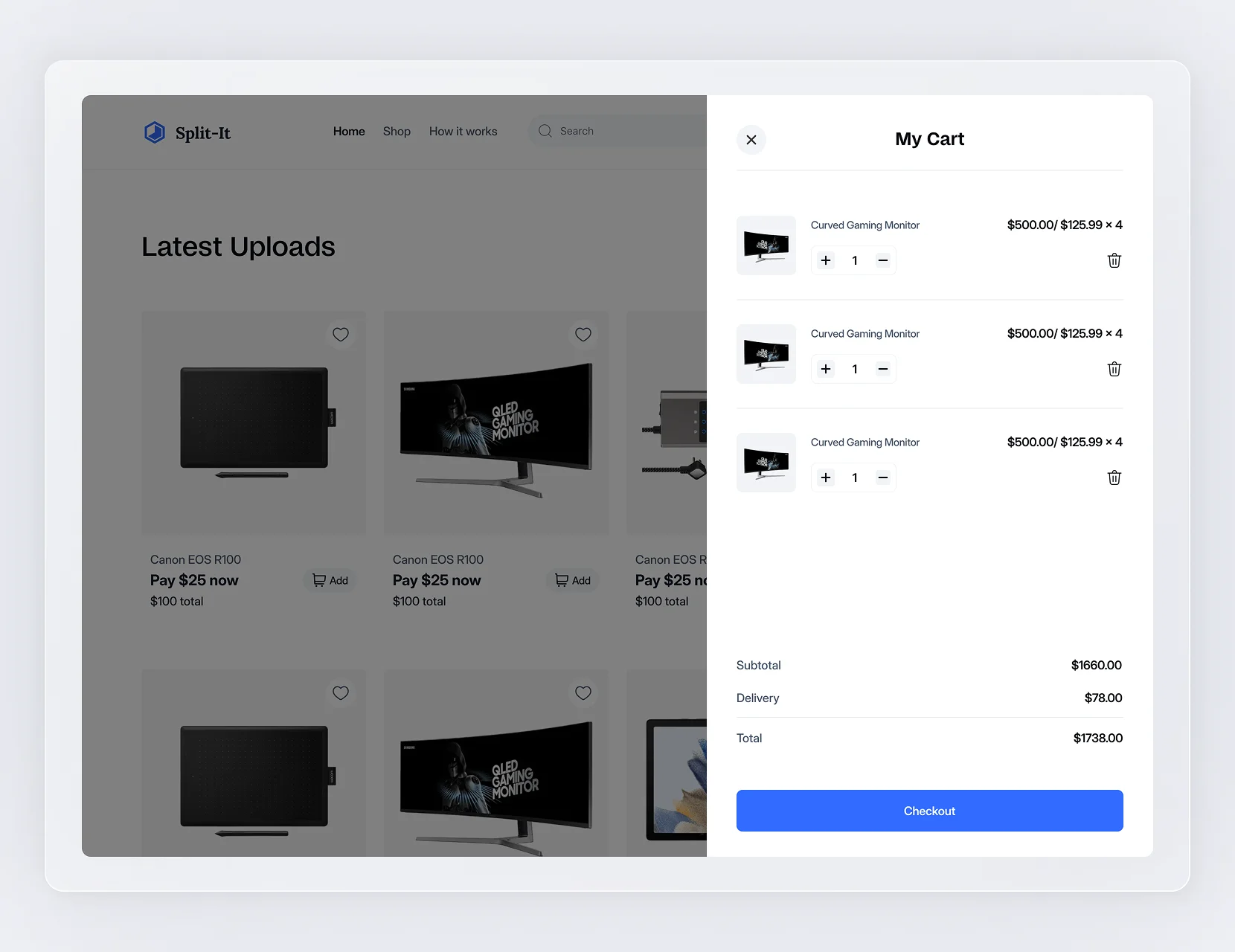The width and height of the screenshot is (1235, 952).
Task: Click the Checkout button
Action: click(930, 811)
